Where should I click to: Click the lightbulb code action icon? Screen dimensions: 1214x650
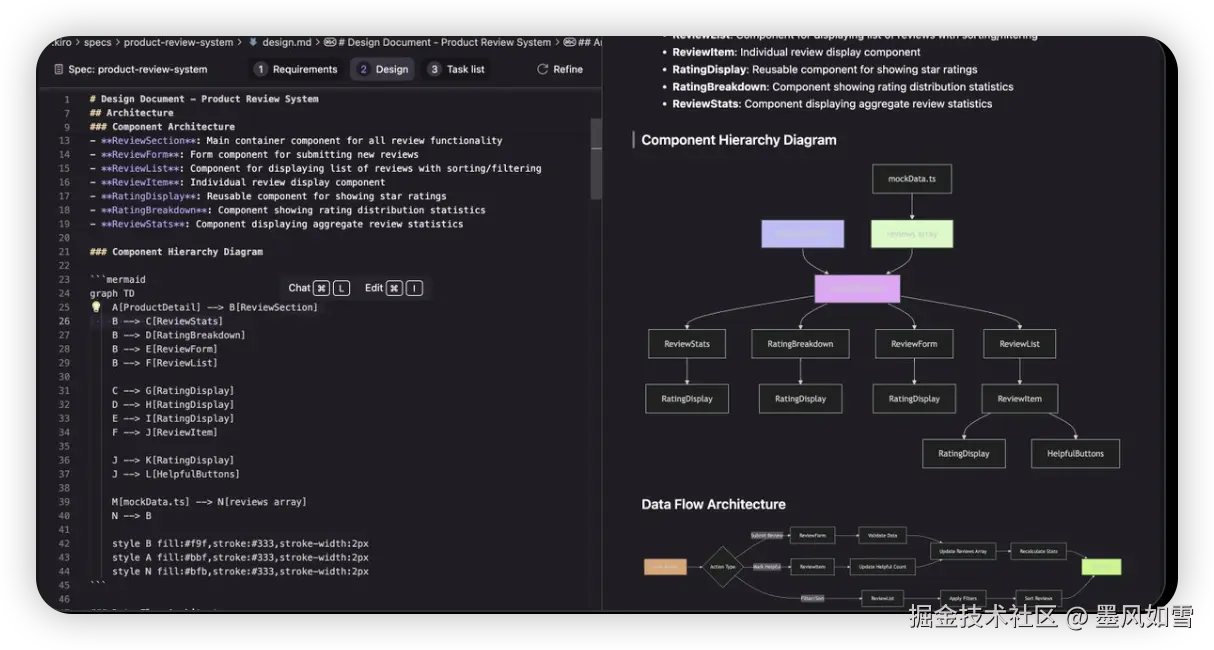(96, 307)
